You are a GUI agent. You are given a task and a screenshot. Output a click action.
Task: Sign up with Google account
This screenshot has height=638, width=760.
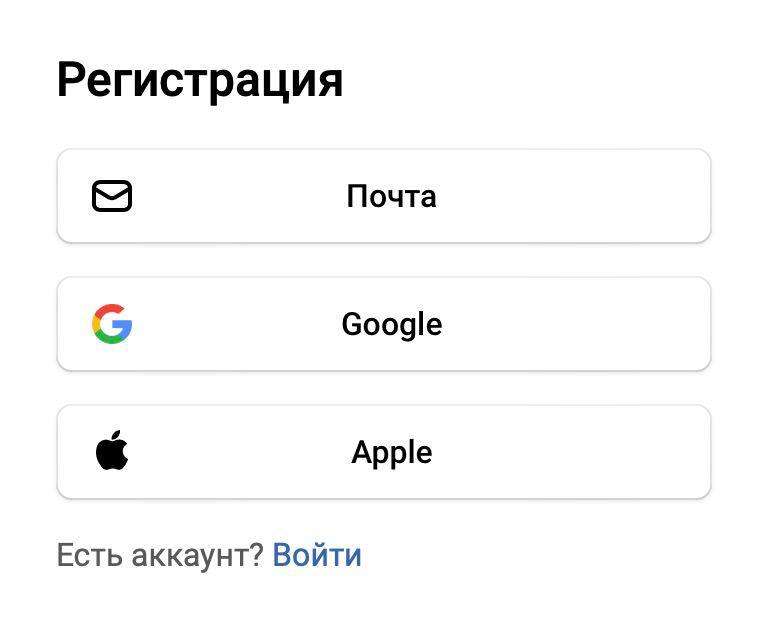383,324
